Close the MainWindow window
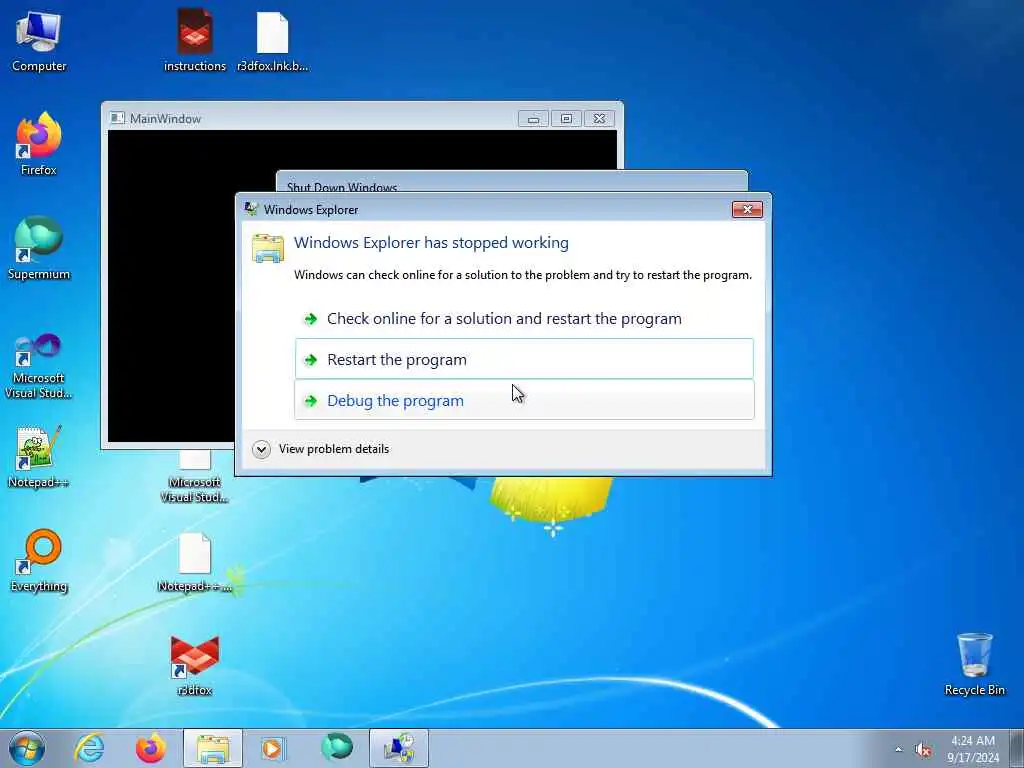The image size is (1024, 768). (x=600, y=119)
